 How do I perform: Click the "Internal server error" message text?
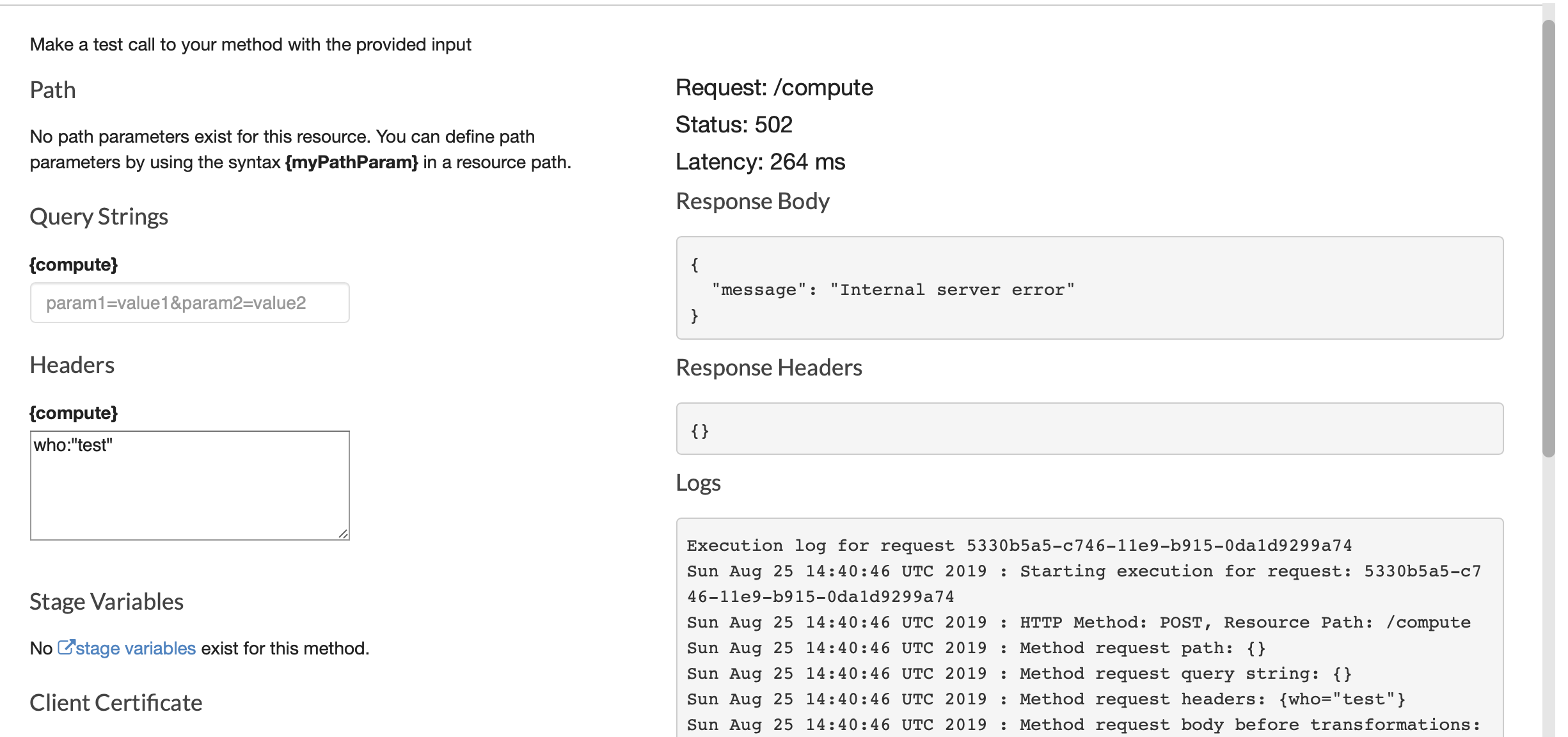click(892, 289)
